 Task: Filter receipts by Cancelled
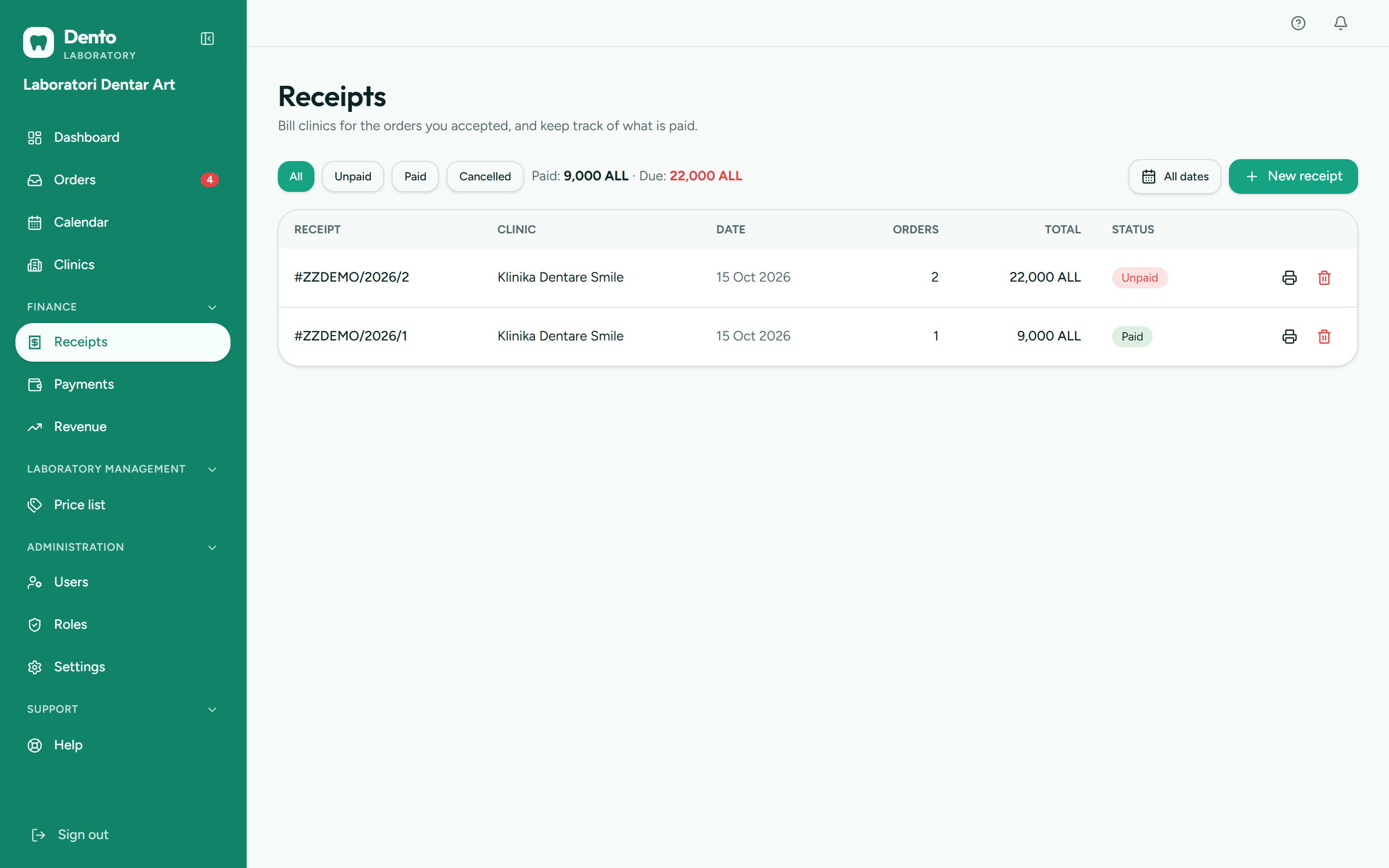[x=484, y=176]
